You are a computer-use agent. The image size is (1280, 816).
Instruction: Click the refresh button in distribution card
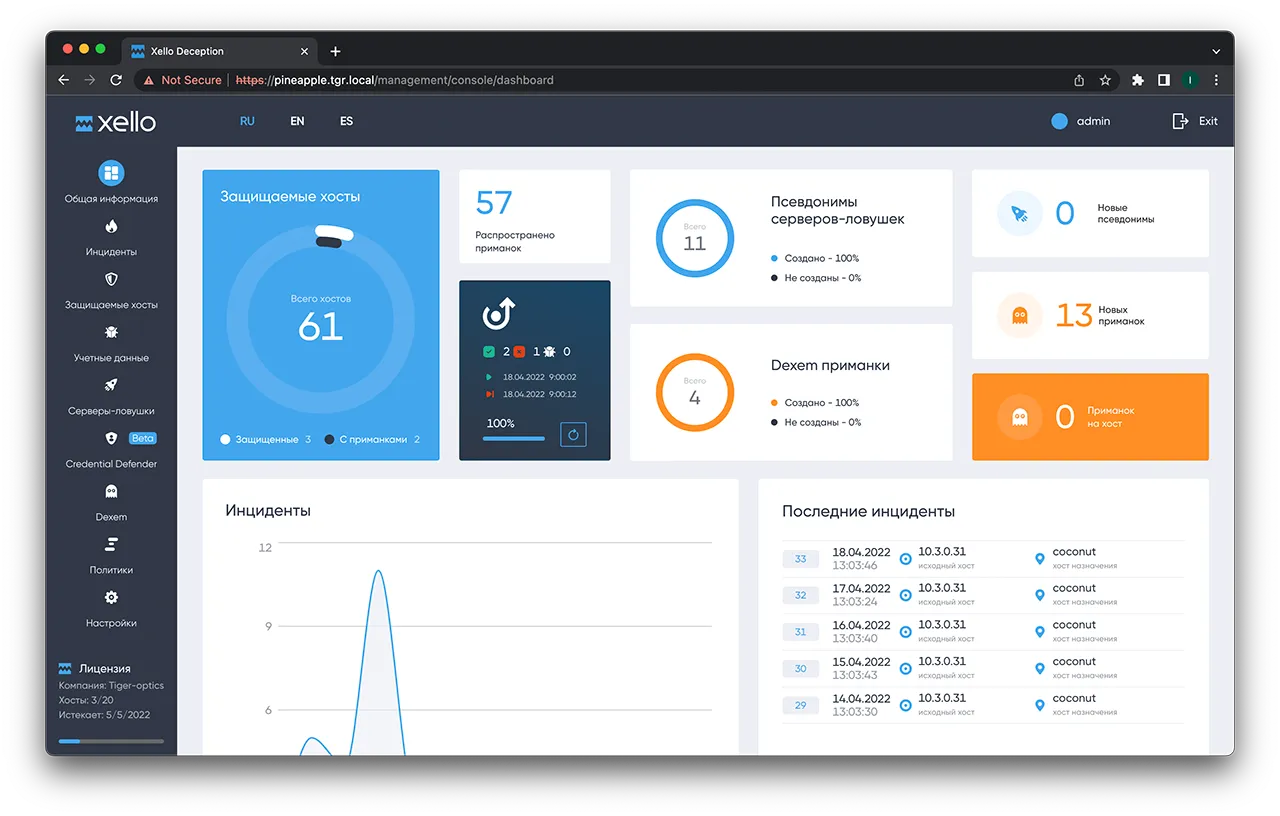click(573, 434)
